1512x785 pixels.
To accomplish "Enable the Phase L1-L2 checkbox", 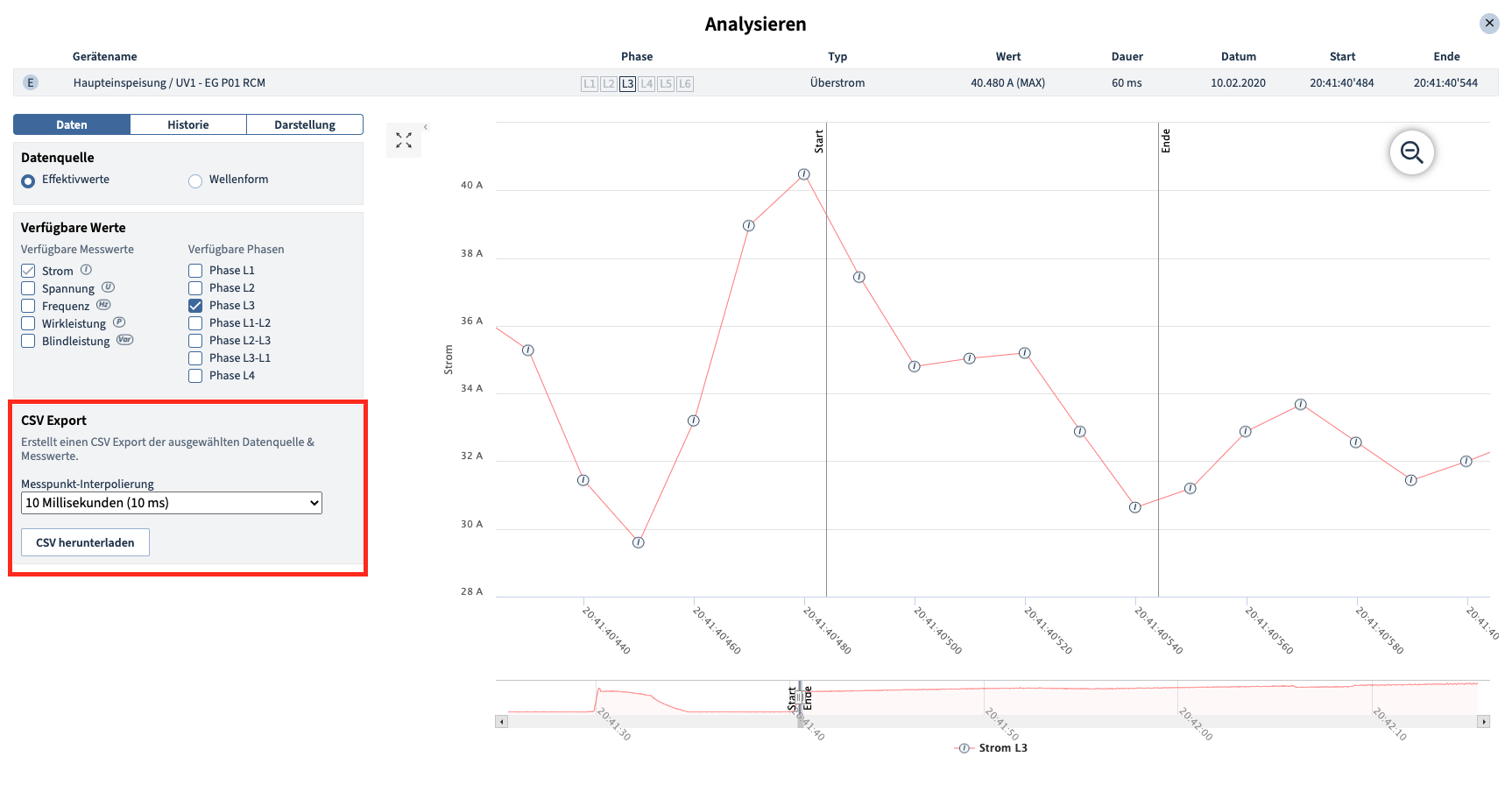I will coord(195,323).
